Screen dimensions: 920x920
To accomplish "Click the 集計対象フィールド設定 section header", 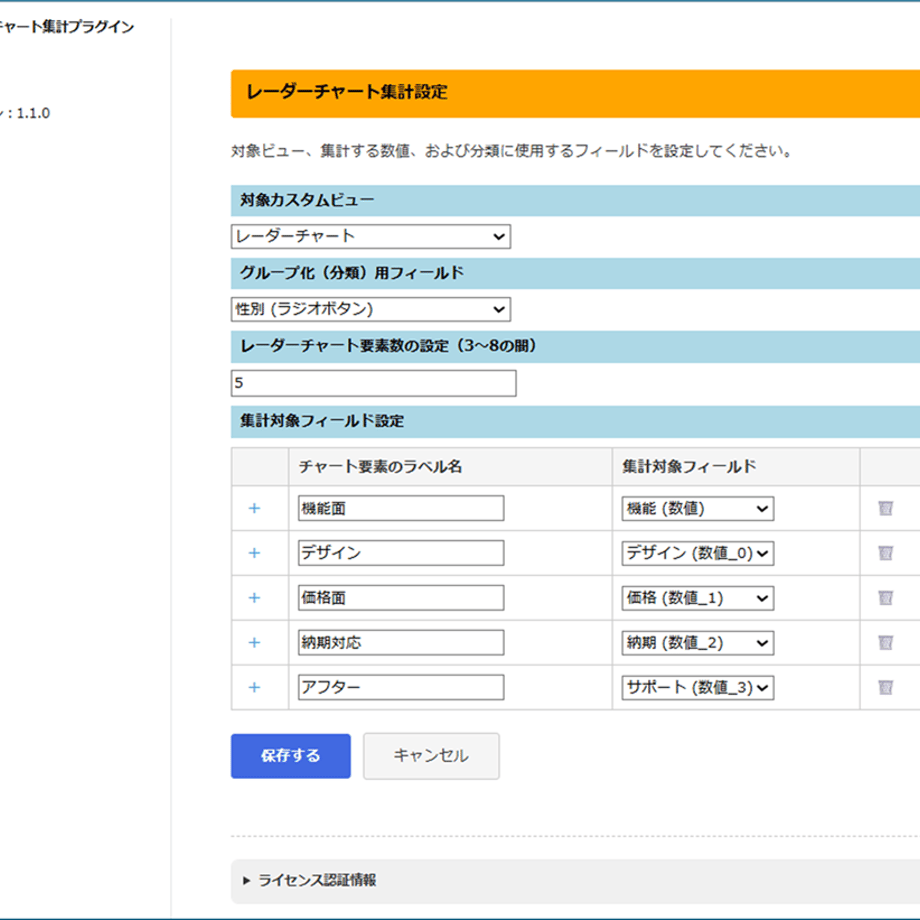I will [575, 421].
